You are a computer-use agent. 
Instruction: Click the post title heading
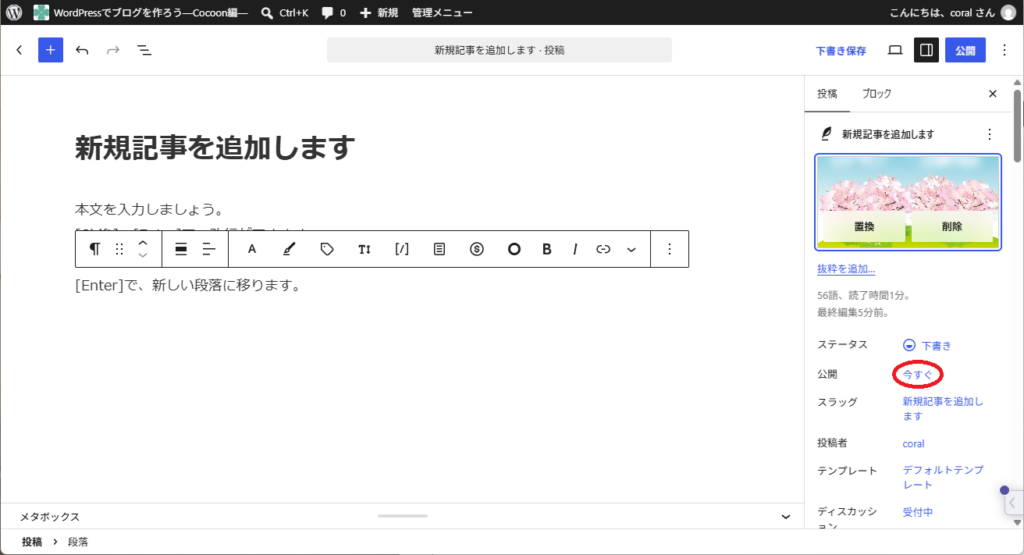[x=215, y=148]
